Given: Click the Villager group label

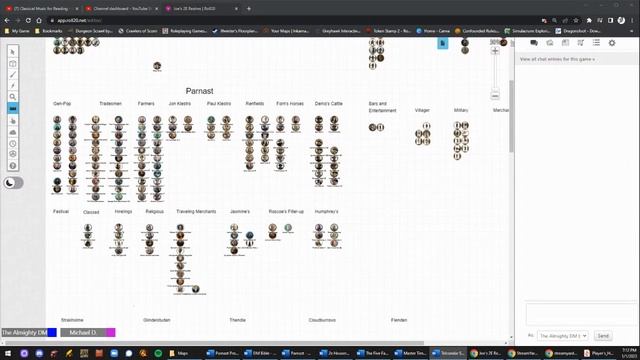Looking at the screenshot, I should click(x=422, y=110).
